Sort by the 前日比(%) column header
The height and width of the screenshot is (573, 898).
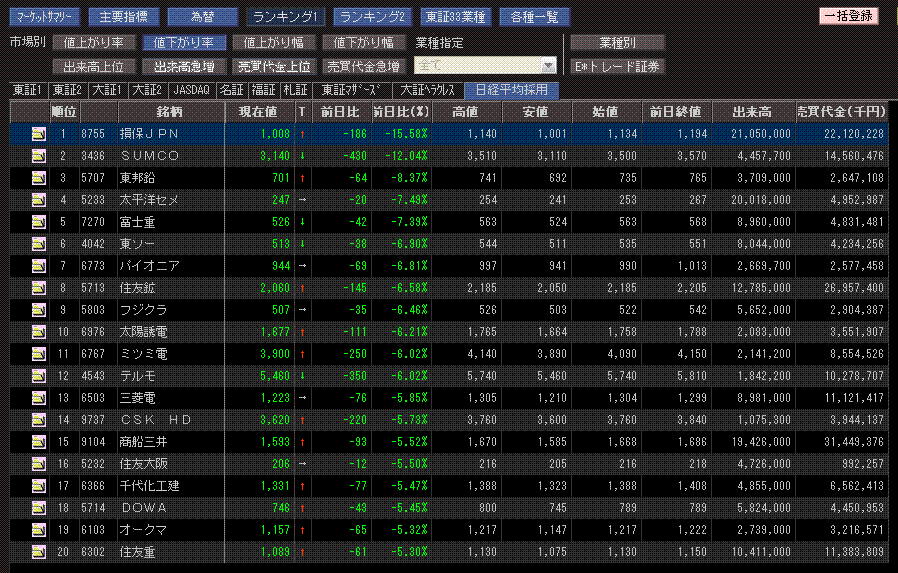(401, 111)
